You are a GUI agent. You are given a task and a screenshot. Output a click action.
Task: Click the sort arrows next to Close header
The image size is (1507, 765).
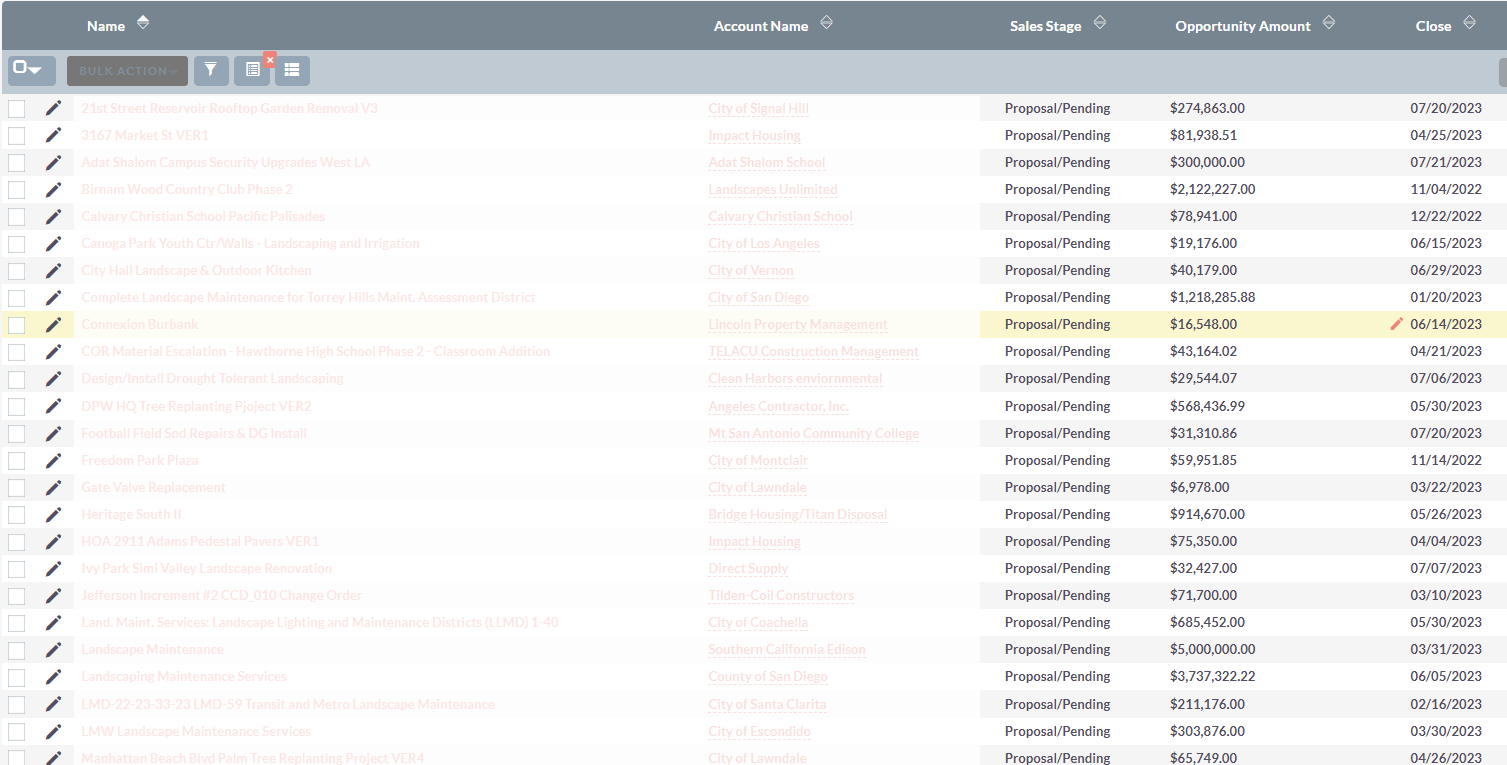pos(1470,24)
